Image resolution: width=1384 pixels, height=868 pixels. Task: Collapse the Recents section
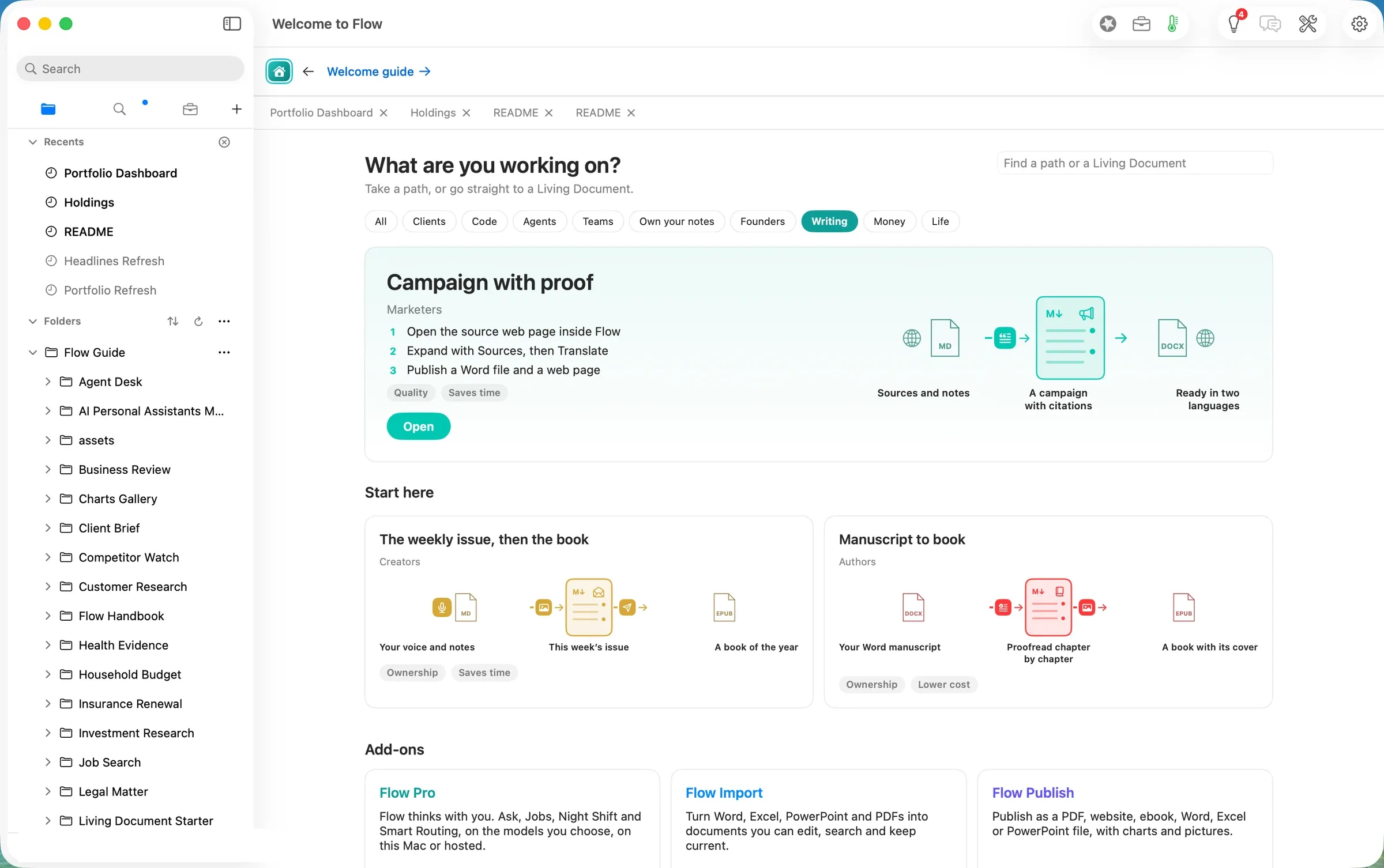(x=33, y=142)
